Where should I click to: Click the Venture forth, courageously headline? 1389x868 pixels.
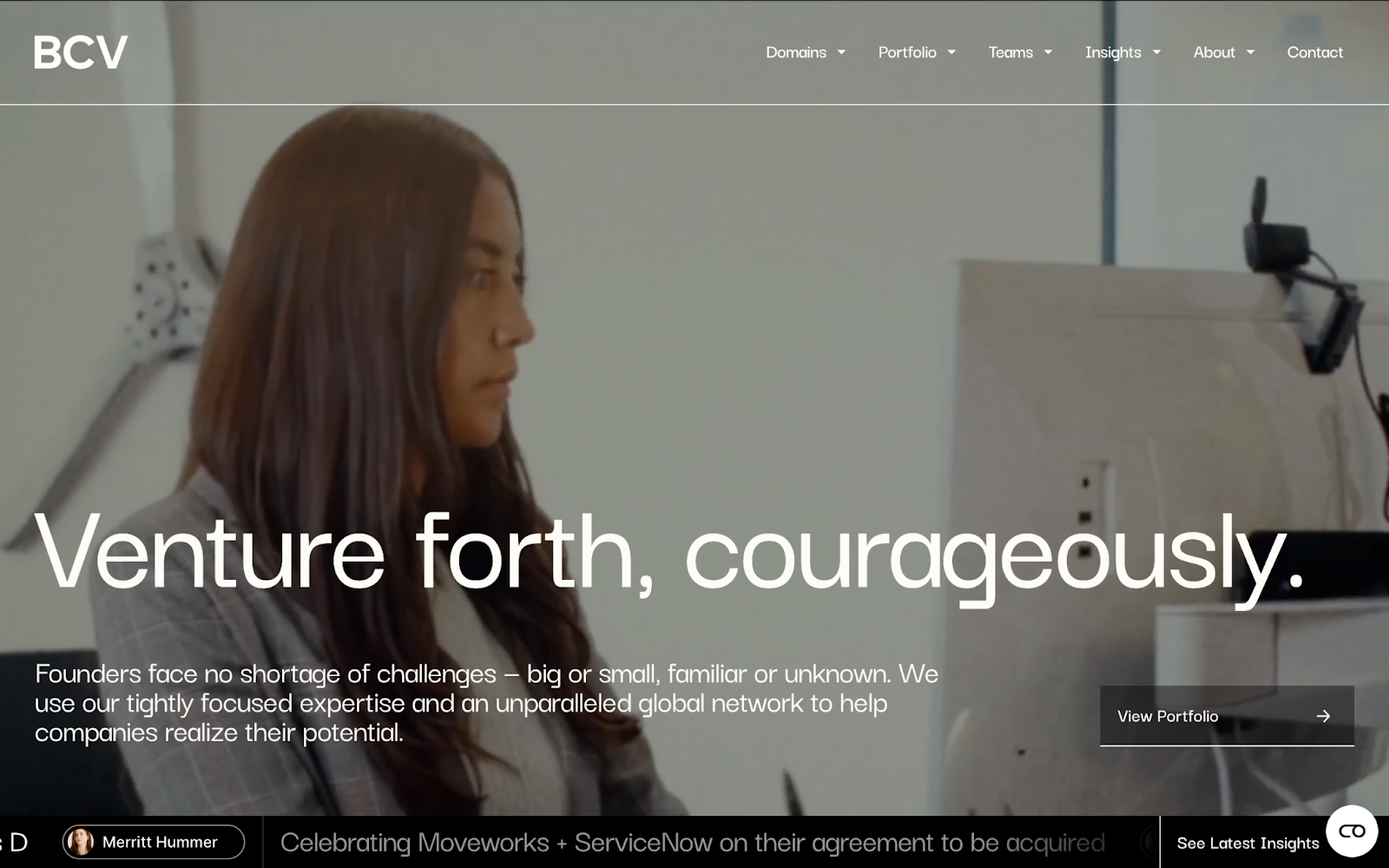click(668, 553)
